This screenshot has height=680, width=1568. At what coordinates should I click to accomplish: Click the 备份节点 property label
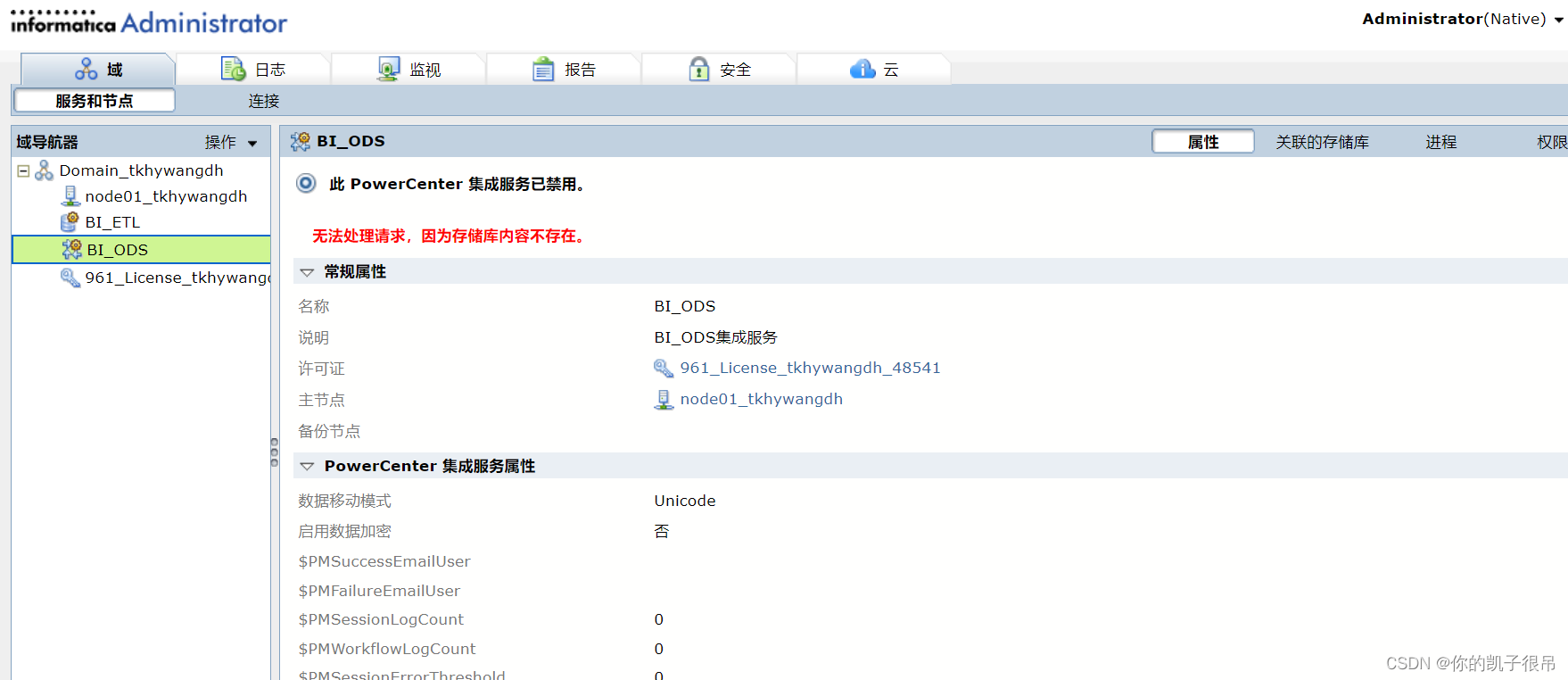(x=329, y=431)
